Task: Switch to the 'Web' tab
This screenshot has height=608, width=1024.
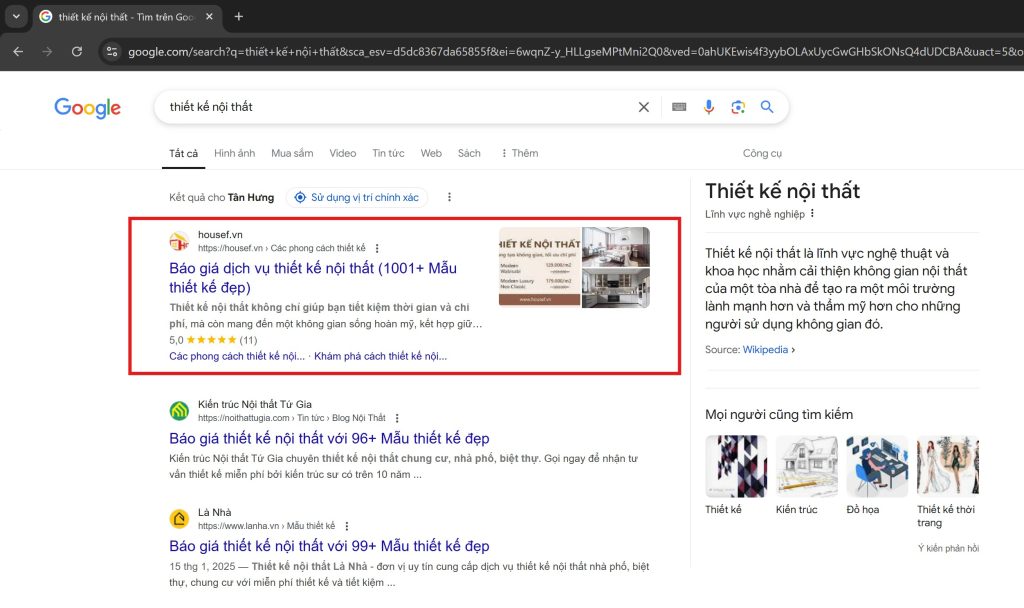Action: pos(431,153)
